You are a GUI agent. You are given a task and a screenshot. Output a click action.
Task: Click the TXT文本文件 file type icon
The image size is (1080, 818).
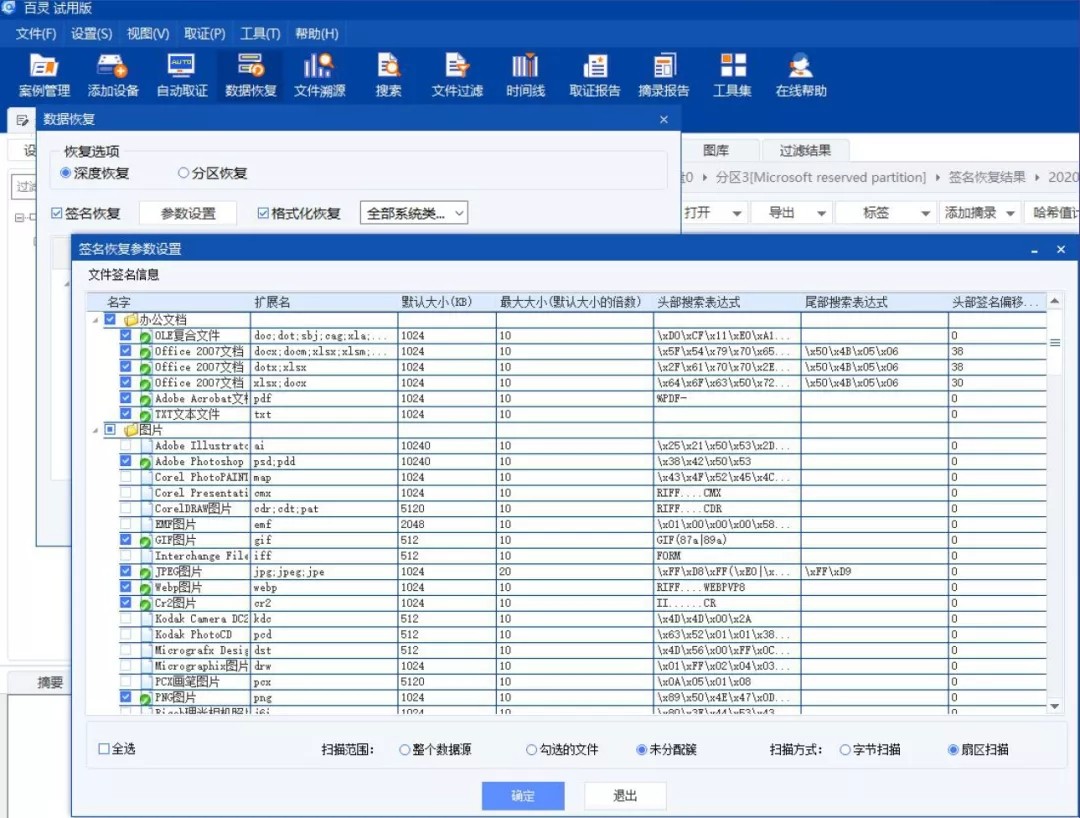(145, 415)
